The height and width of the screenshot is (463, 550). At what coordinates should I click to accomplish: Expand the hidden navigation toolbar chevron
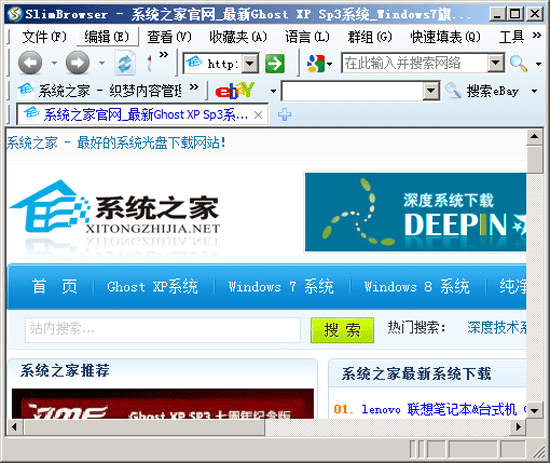[163, 55]
